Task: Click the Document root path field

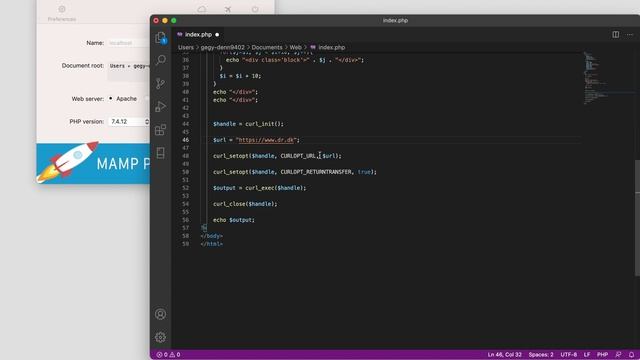Action: 129,71
